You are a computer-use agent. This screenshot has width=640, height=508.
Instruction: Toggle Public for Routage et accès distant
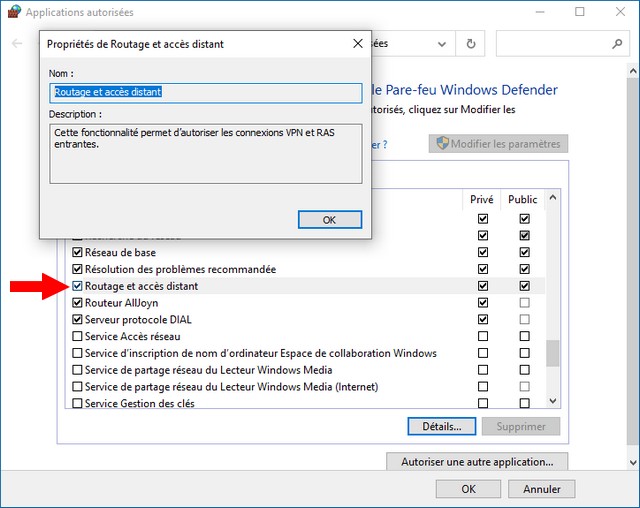coord(524,286)
